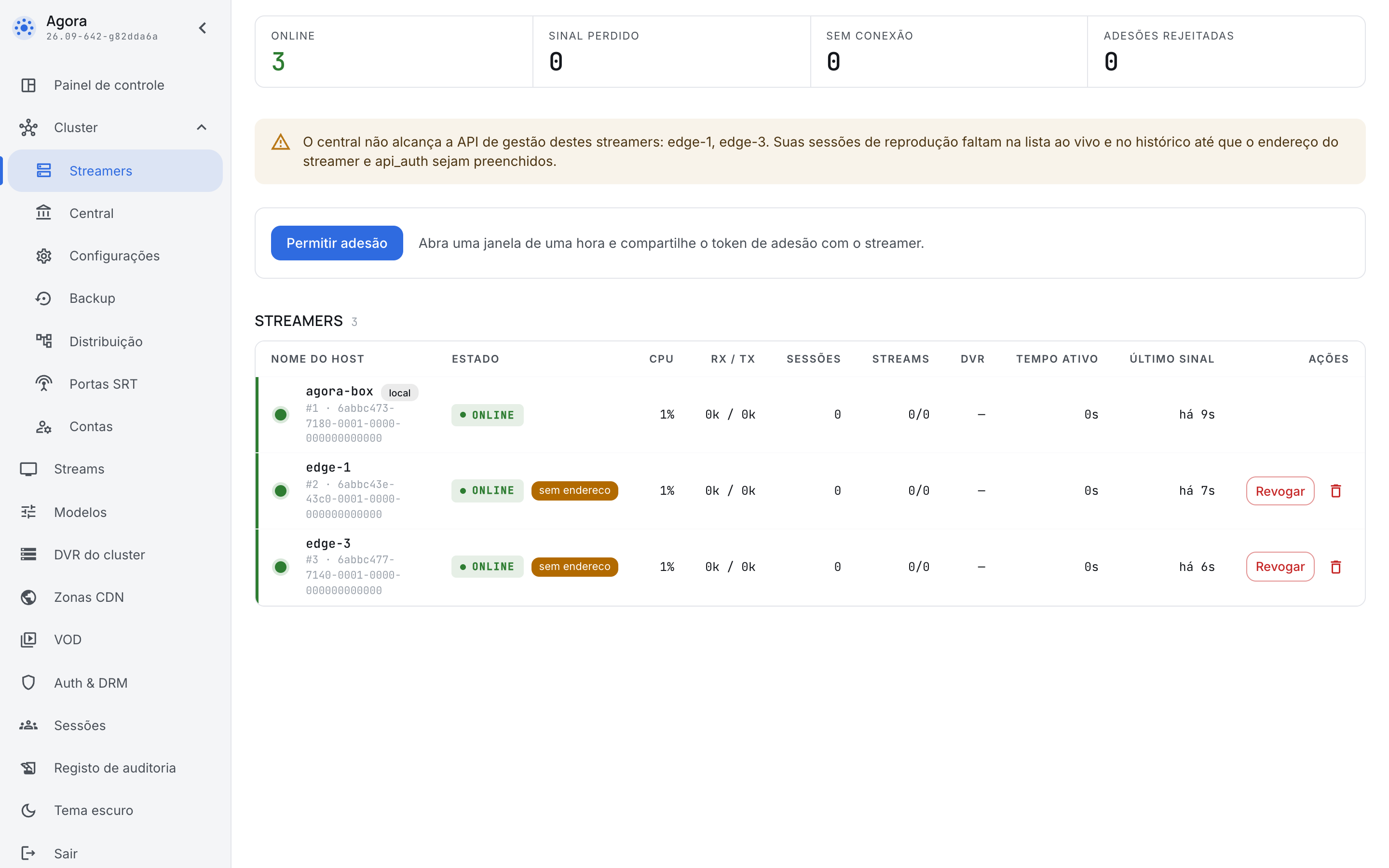Click the 'sem endereco' badge on edge-3

tap(574, 567)
